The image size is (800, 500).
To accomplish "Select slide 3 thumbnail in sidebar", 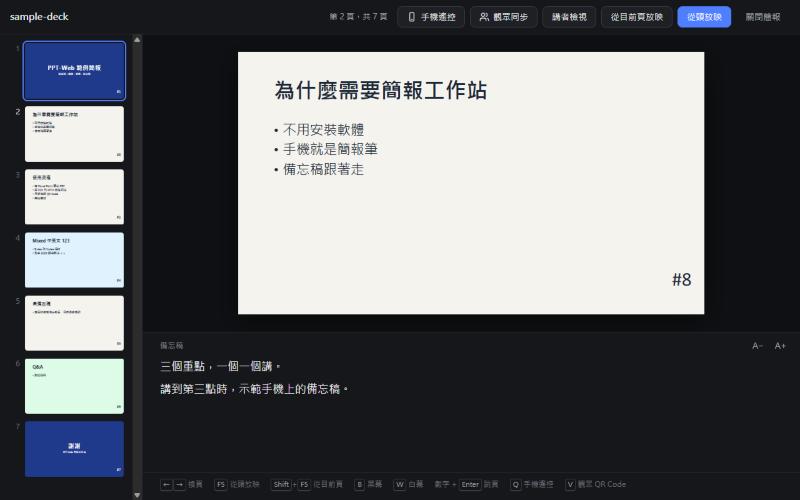I will (74, 197).
